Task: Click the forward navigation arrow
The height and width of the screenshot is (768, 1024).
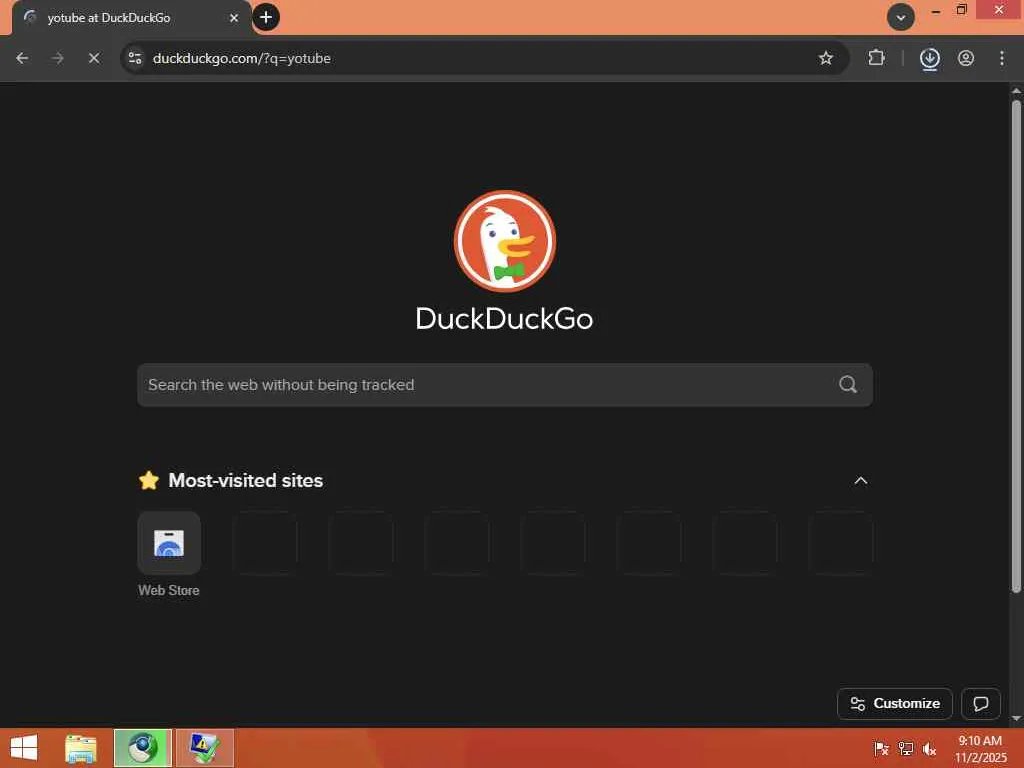Action: [x=57, y=58]
